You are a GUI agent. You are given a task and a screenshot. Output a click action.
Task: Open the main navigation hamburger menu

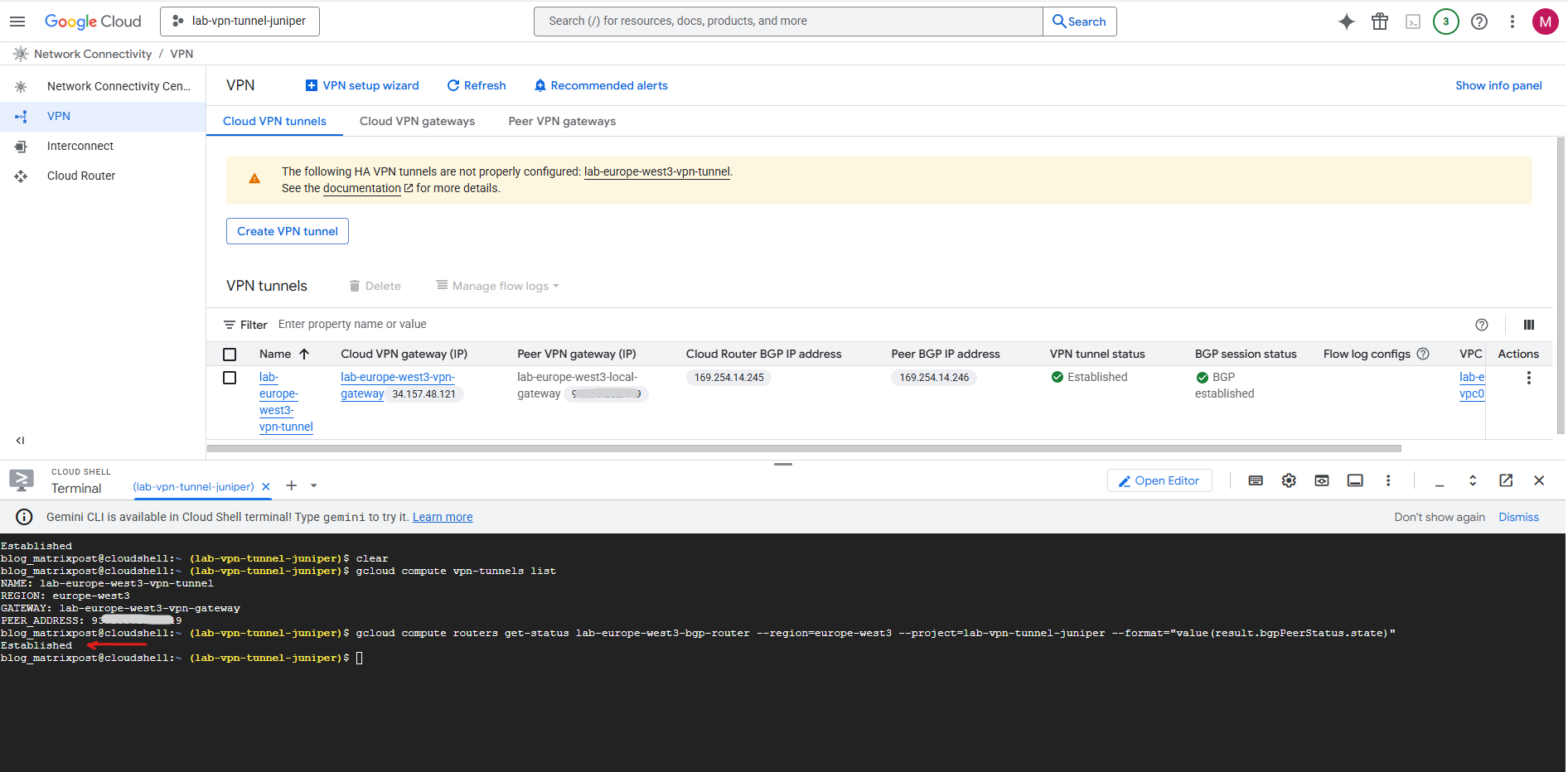17,22
